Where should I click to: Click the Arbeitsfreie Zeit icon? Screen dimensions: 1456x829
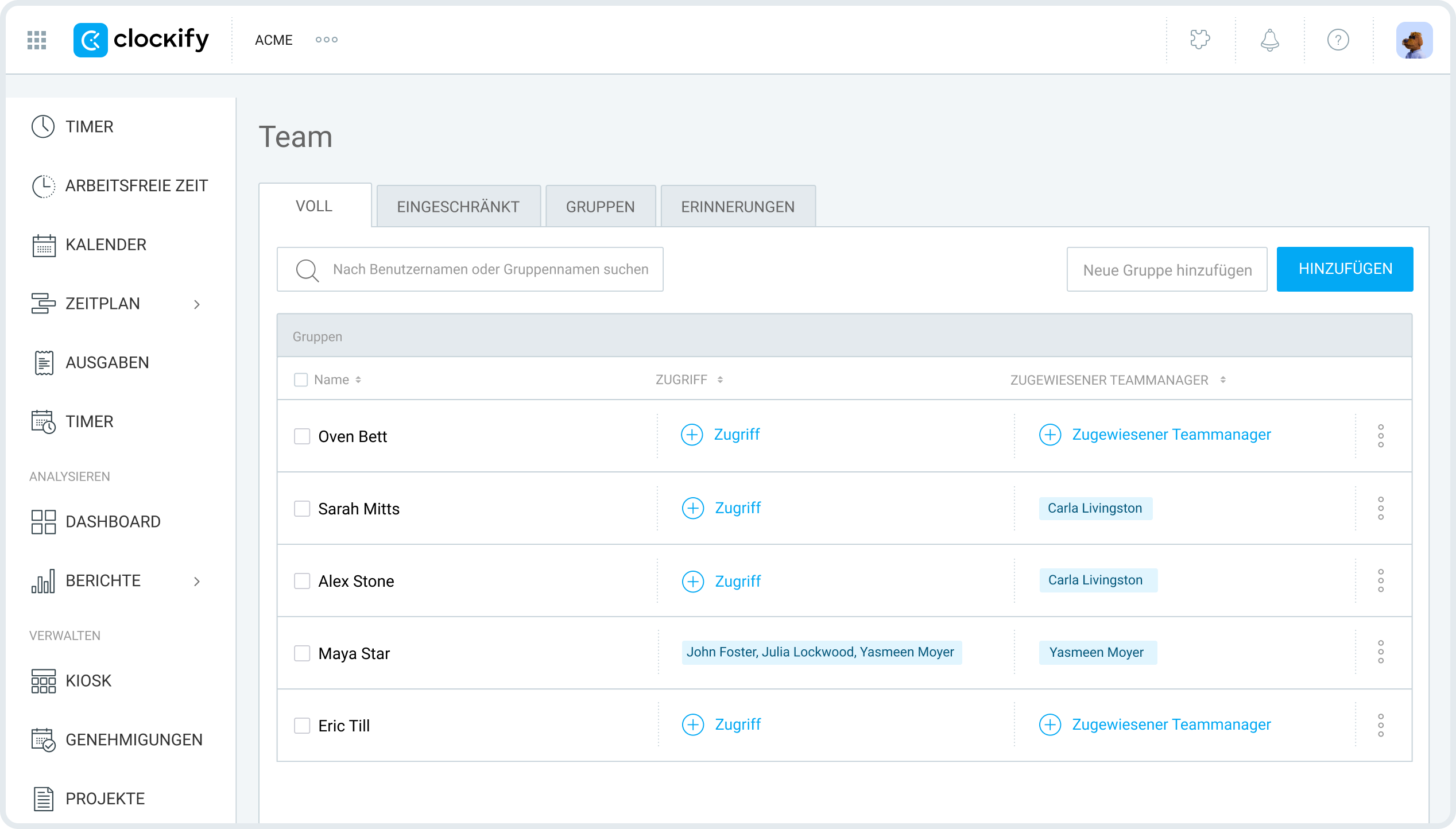43,186
